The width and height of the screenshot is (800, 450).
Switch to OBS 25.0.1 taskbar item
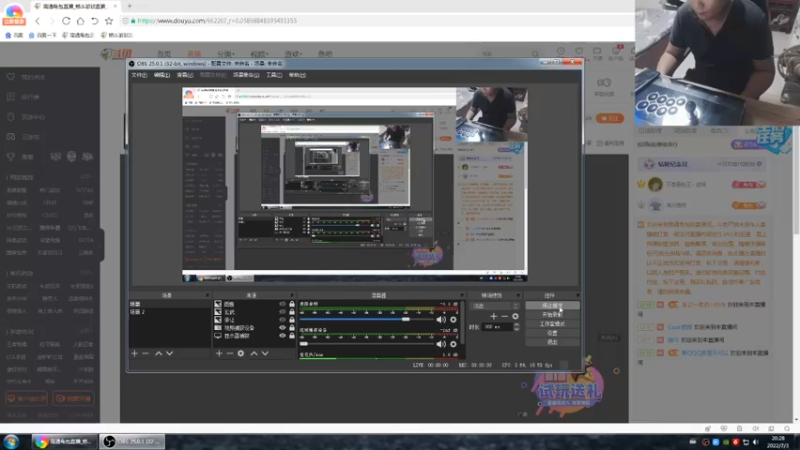[x=132, y=442]
